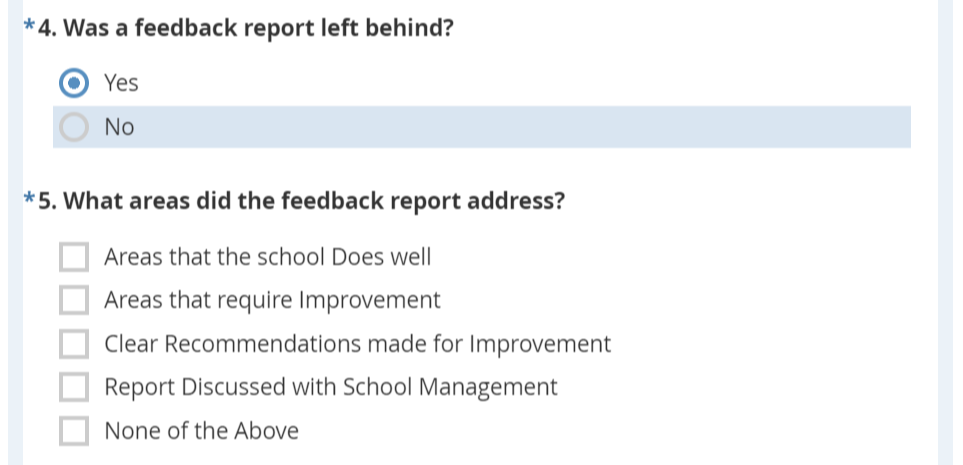The image size is (963, 465).
Task: Tick the "Areas that require Improvement" checkbox
Action: pos(74,301)
